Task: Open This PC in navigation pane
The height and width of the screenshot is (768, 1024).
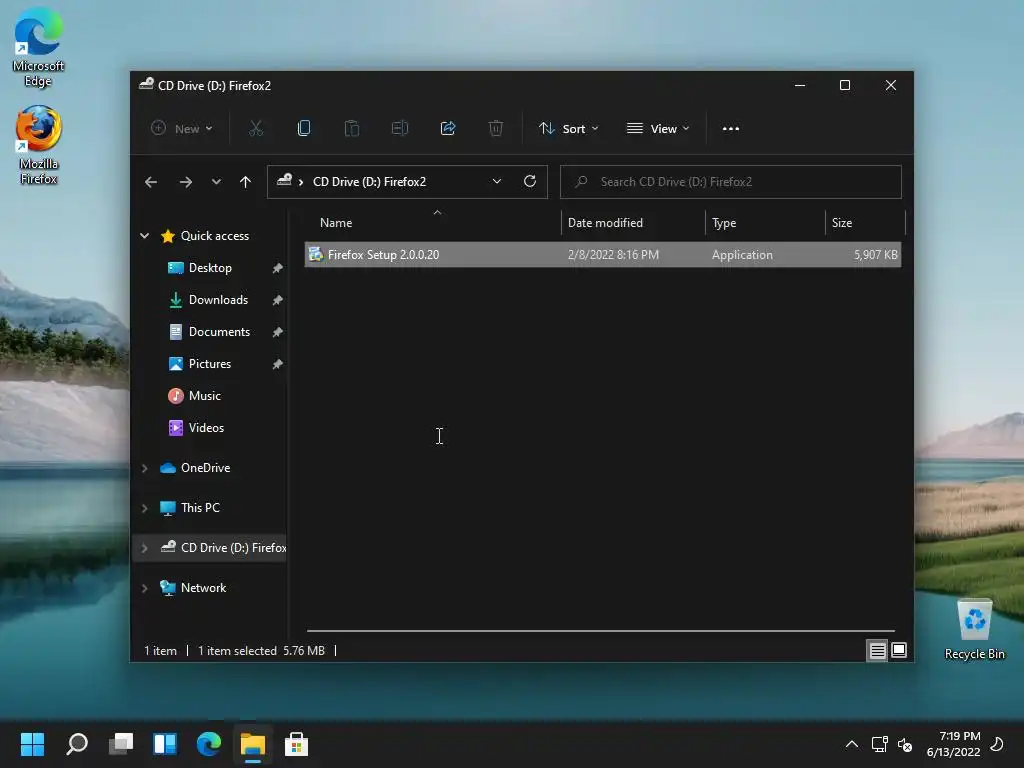Action: (200, 508)
